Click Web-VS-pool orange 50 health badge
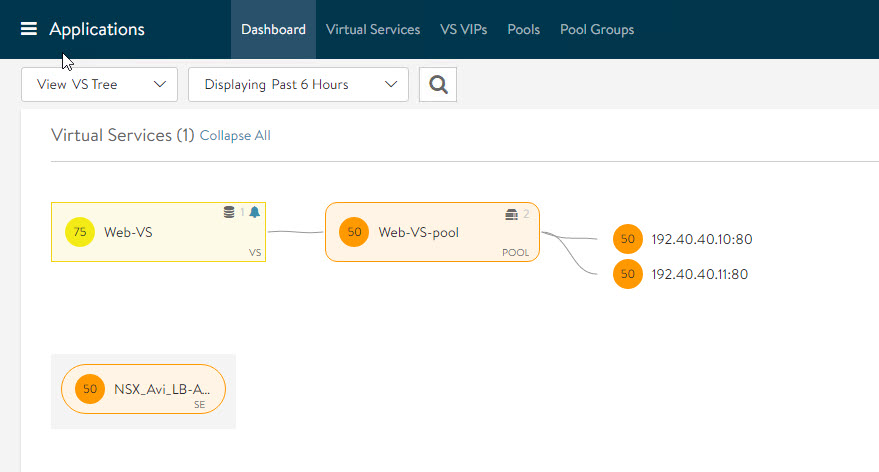Image resolution: width=879 pixels, height=472 pixels. coord(354,233)
